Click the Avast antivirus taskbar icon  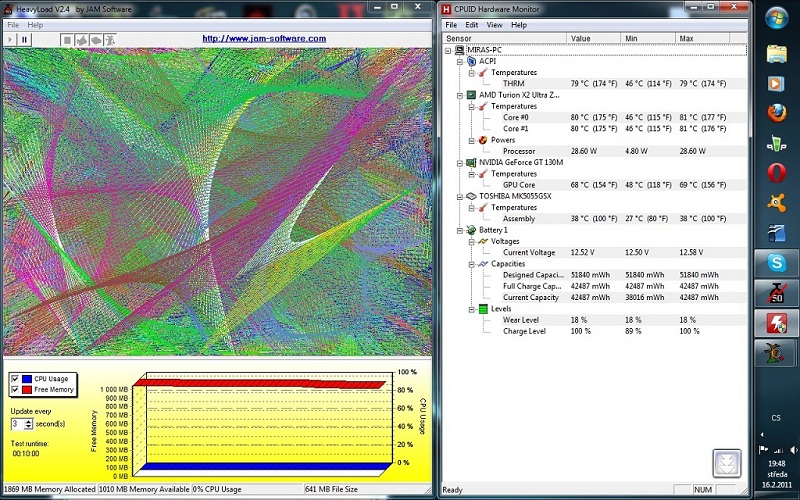[x=776, y=202]
